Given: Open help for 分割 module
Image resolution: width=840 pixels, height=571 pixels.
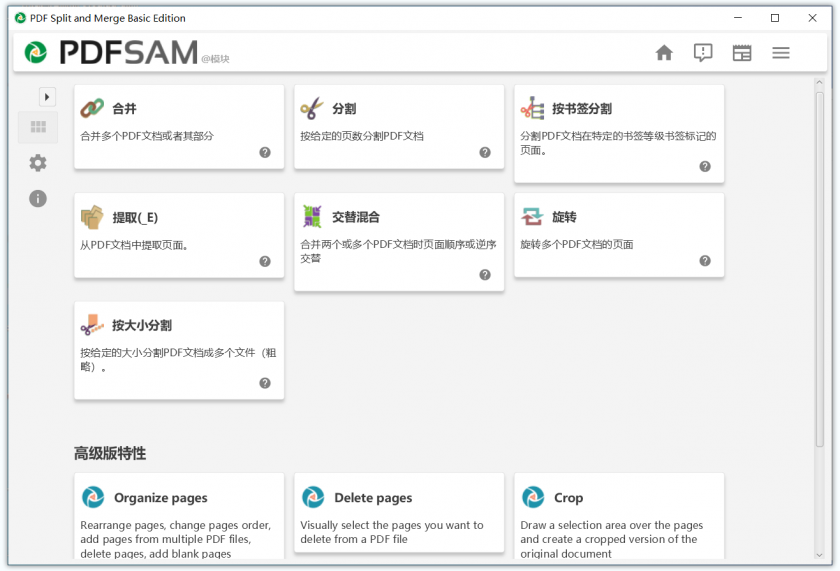Looking at the screenshot, I should pyautogui.click(x=485, y=153).
